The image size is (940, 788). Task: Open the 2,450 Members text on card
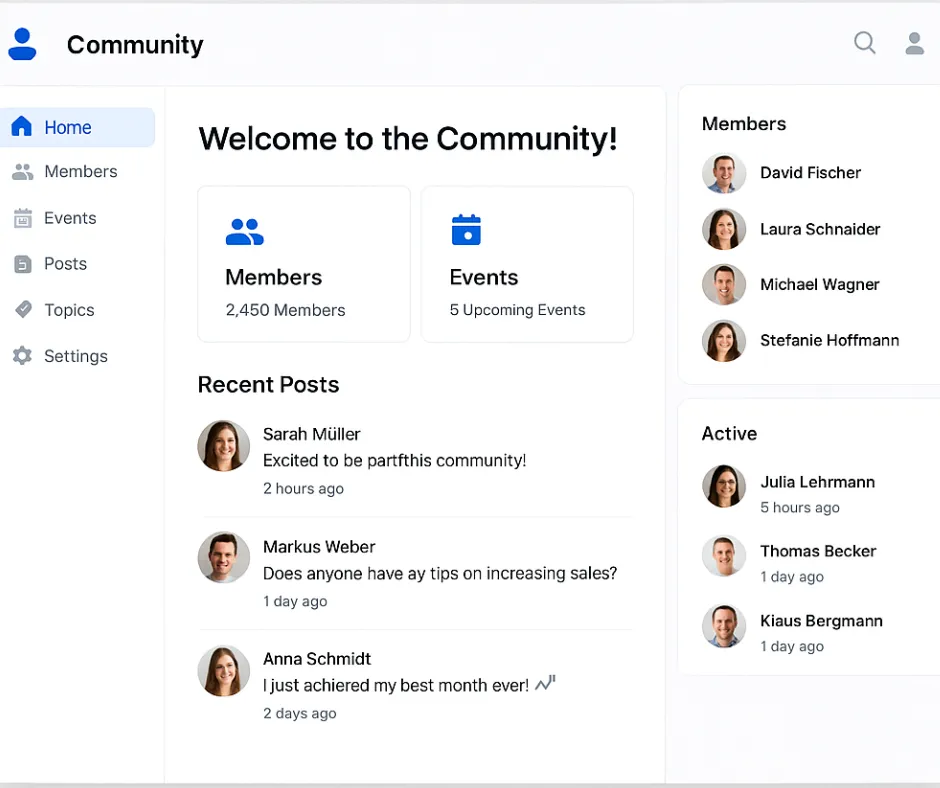(x=285, y=310)
